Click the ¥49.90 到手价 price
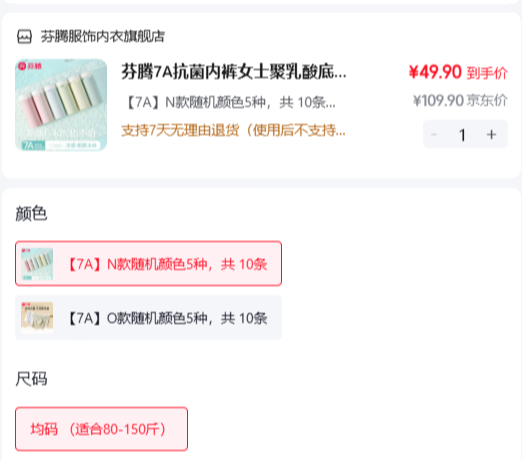522x460 pixels. (x=458, y=72)
